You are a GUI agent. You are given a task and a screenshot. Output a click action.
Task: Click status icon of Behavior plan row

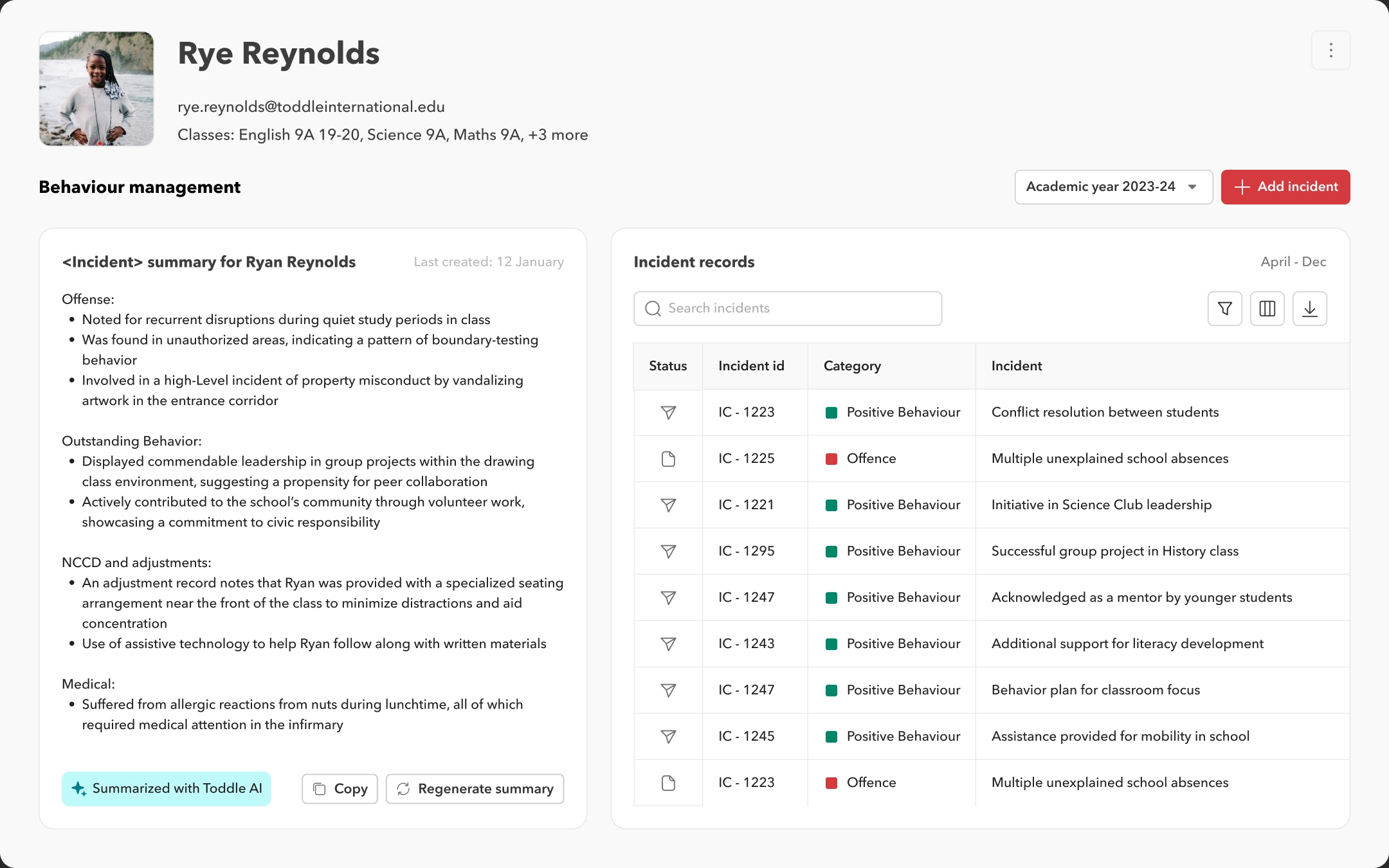(x=668, y=691)
